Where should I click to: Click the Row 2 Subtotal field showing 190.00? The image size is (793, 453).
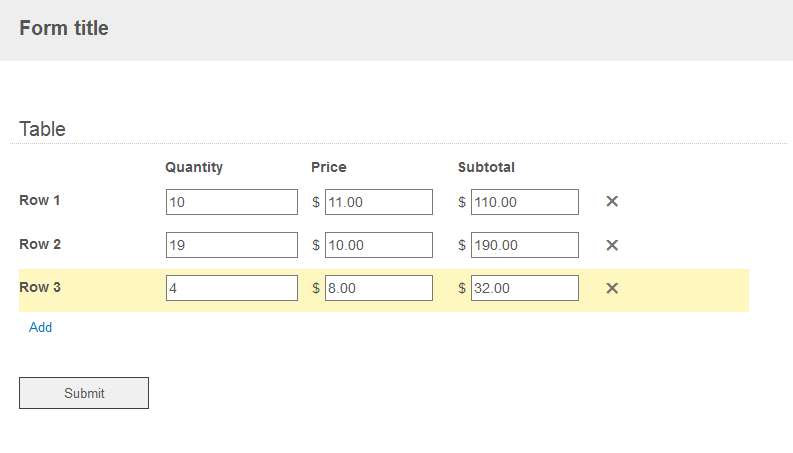click(524, 245)
